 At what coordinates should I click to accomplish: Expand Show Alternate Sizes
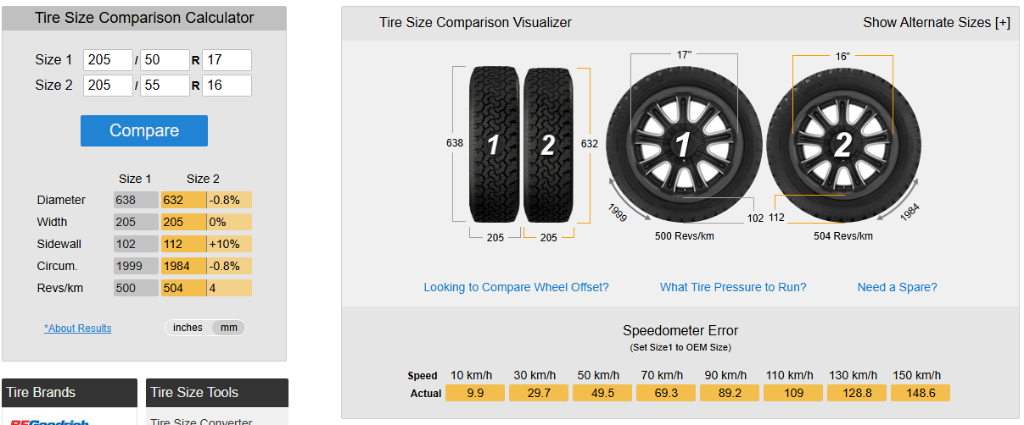(x=936, y=22)
